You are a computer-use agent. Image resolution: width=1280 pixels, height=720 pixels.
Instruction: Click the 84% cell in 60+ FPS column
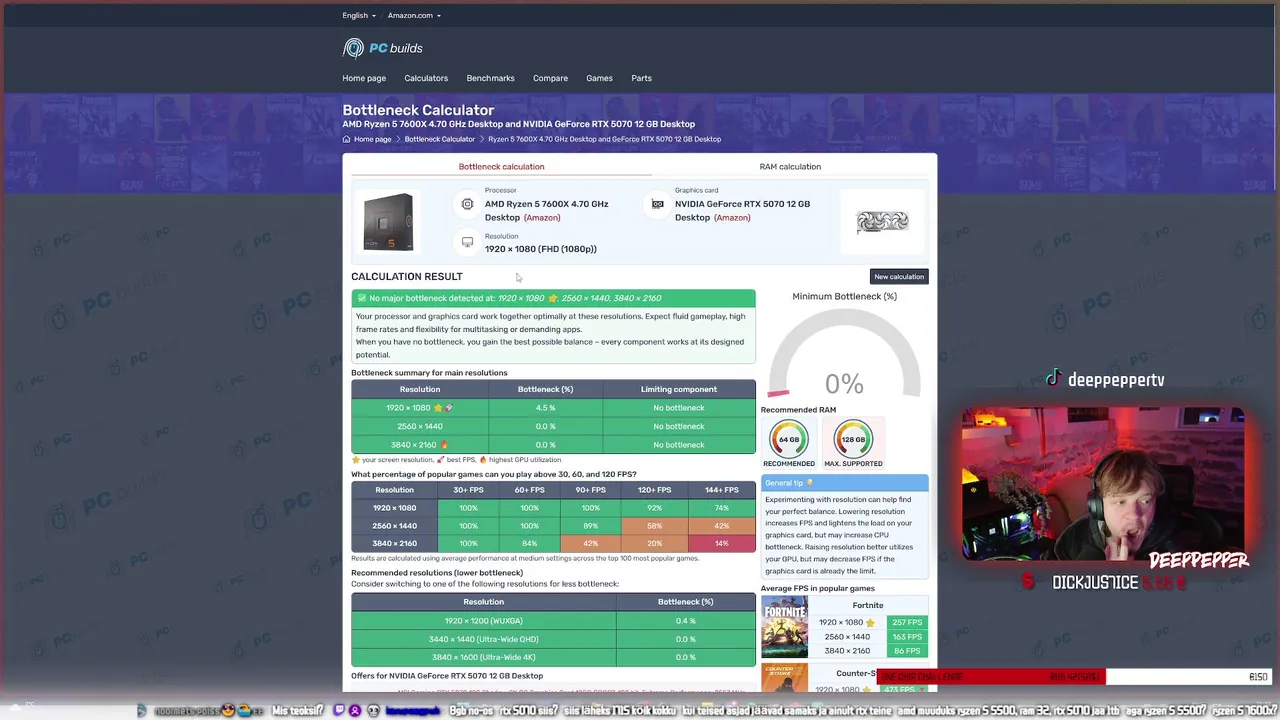click(x=529, y=543)
